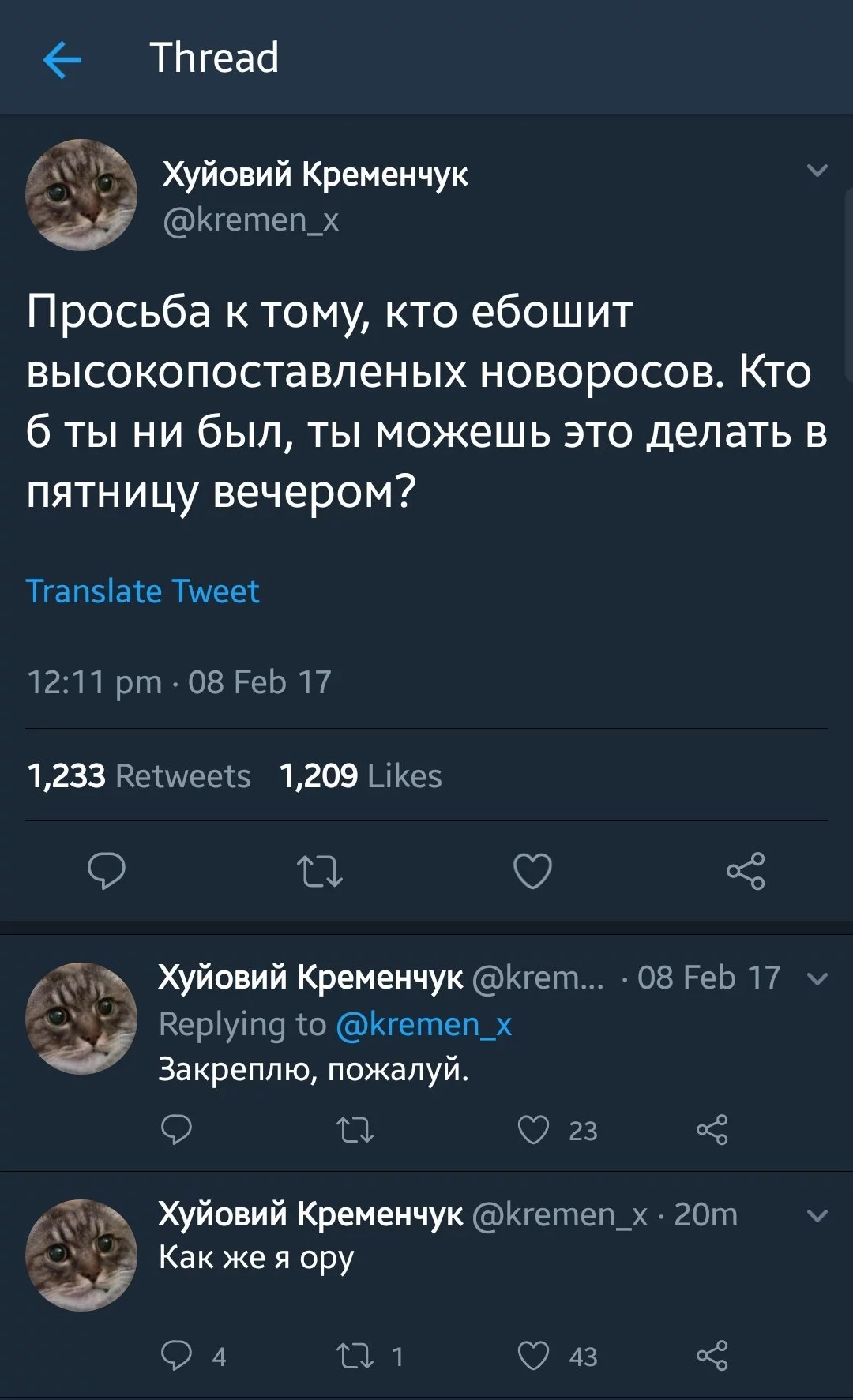853x1400 pixels.
Task: Share the "Как же я ору" tweet
Action: (x=712, y=1356)
